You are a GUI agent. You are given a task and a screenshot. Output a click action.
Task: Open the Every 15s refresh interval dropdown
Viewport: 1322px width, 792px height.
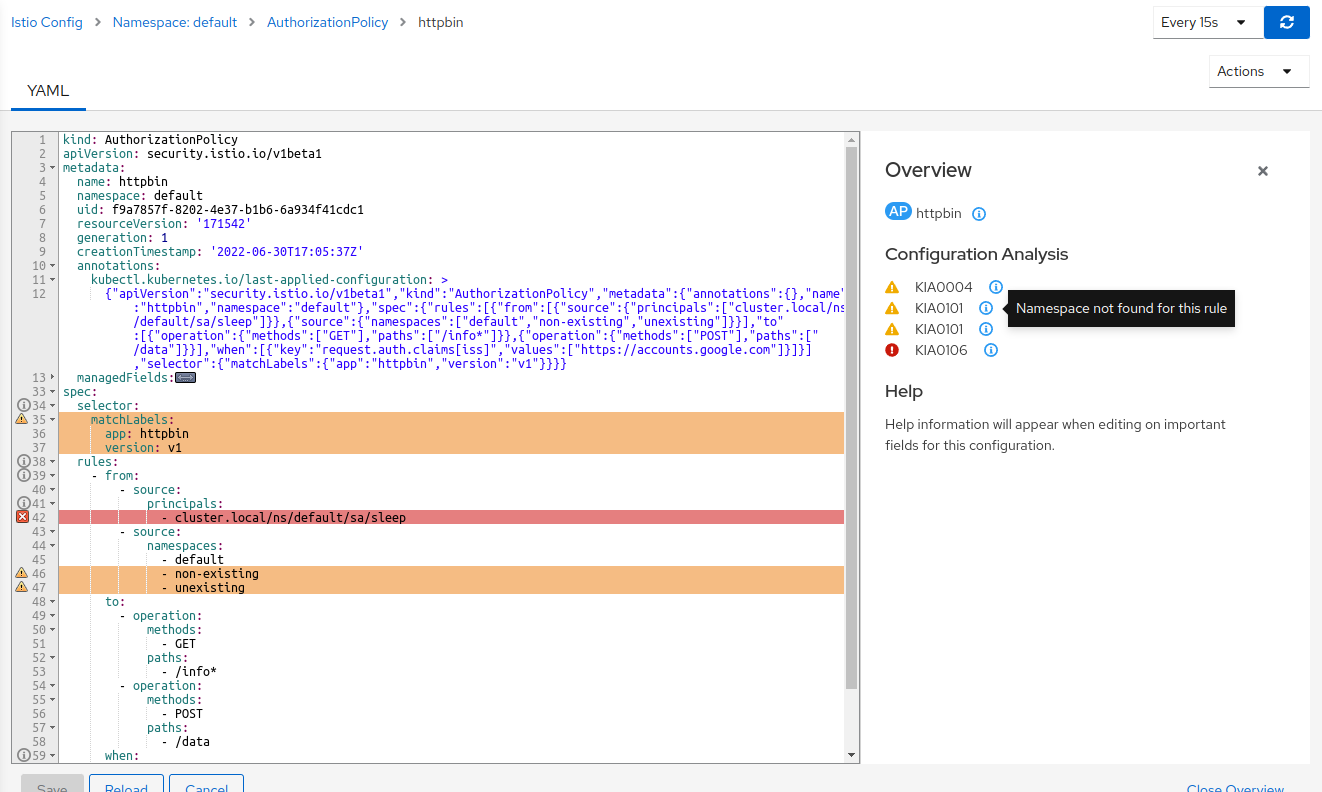pos(1206,22)
